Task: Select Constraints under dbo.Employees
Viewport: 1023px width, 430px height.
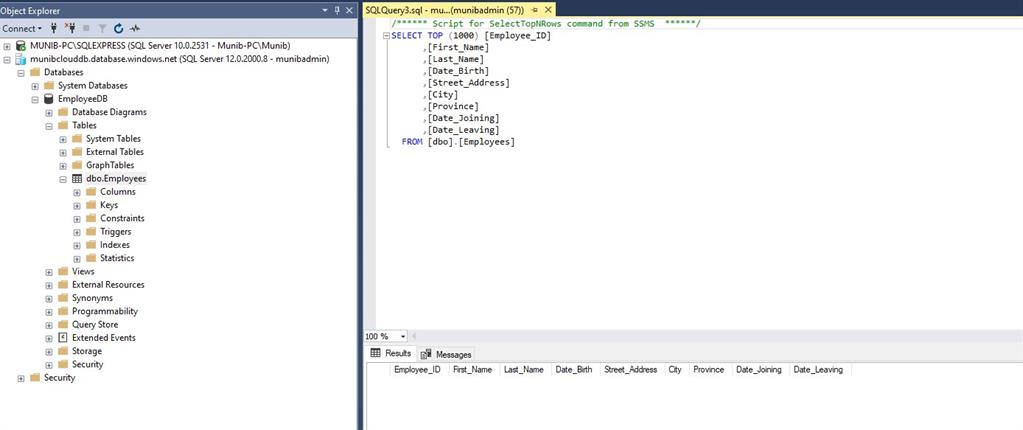Action: point(123,218)
